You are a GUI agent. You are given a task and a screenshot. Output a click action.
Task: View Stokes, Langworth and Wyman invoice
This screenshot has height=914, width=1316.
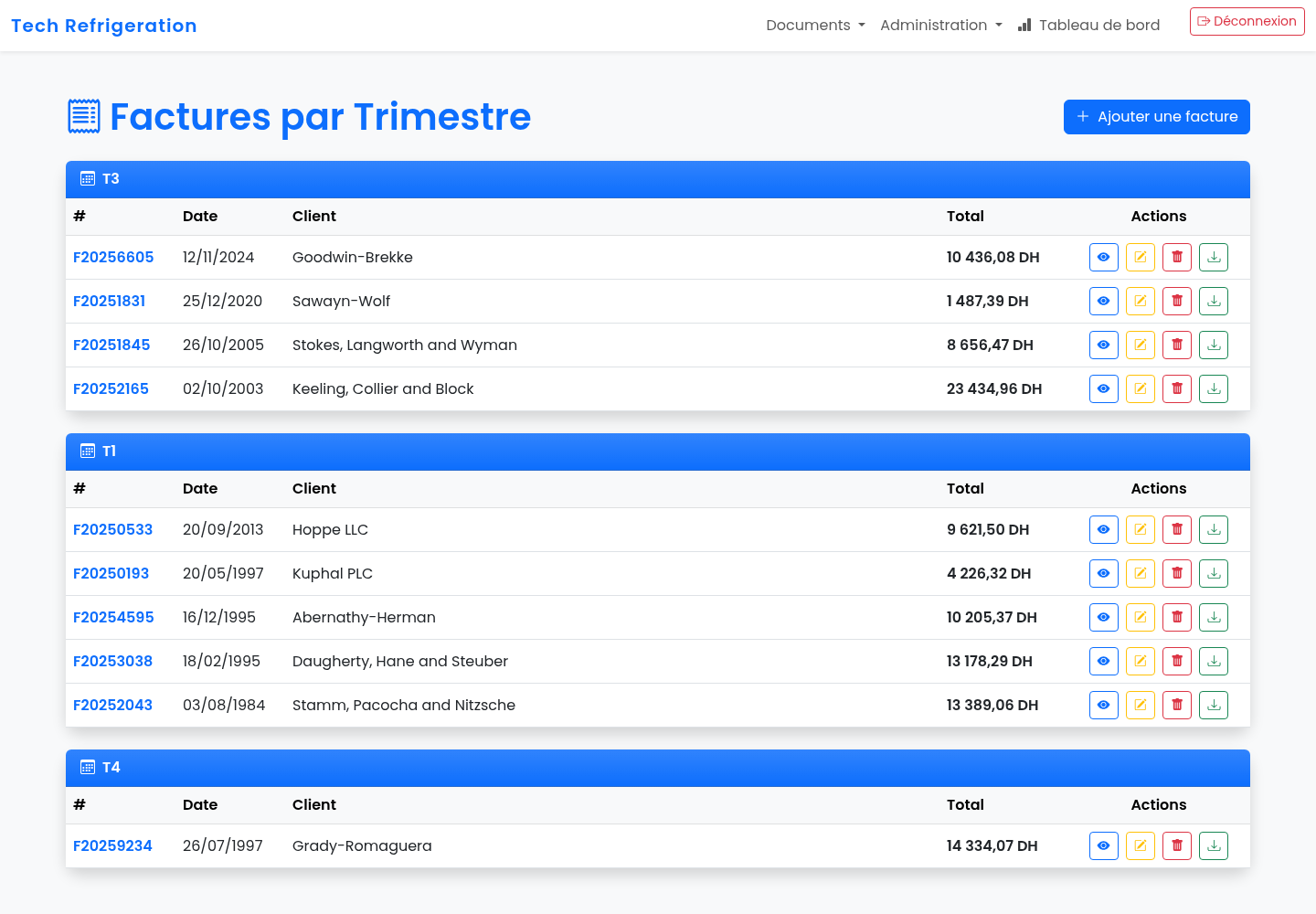(x=1104, y=345)
